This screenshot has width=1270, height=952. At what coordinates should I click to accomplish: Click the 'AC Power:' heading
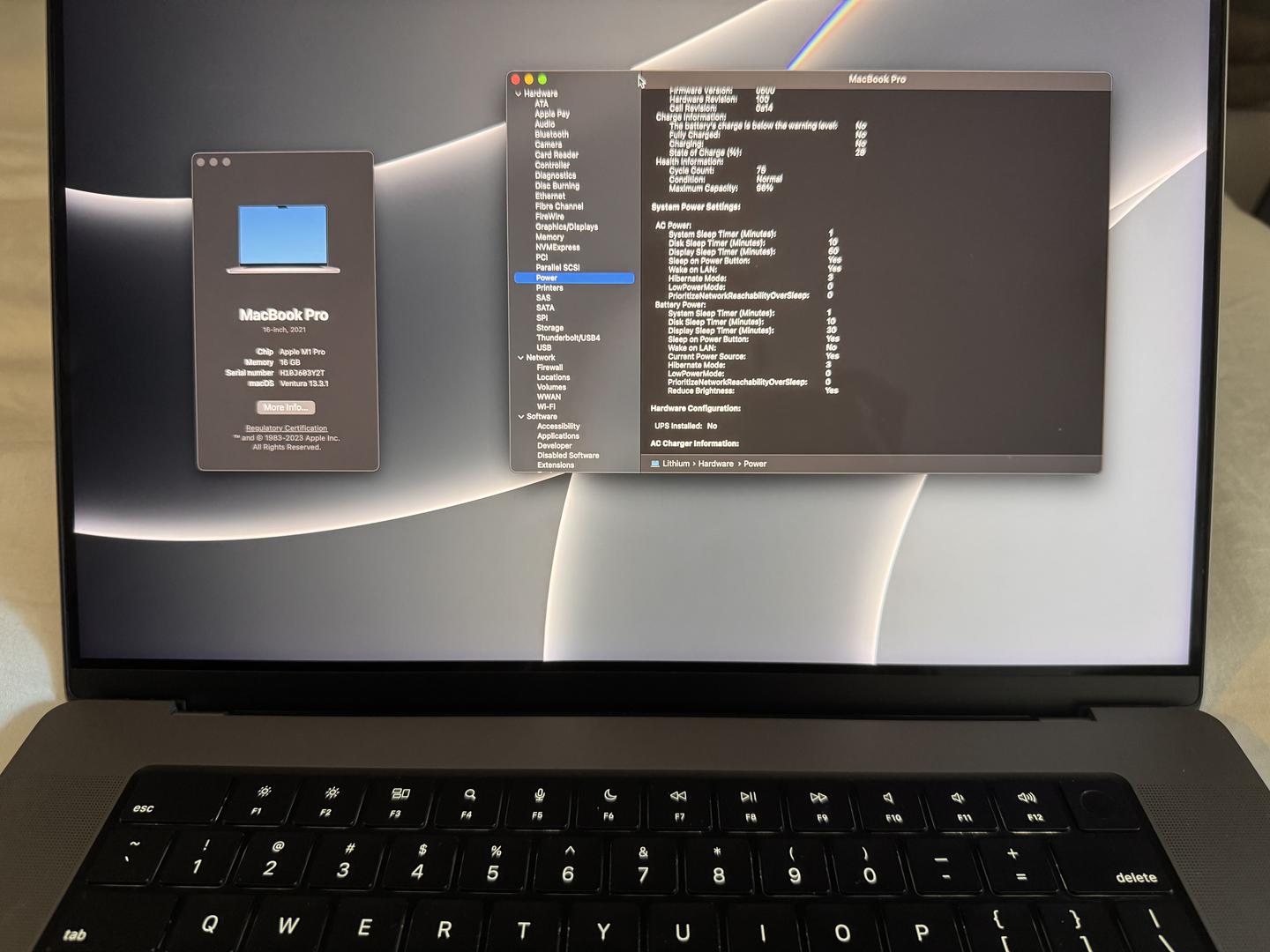click(x=673, y=226)
